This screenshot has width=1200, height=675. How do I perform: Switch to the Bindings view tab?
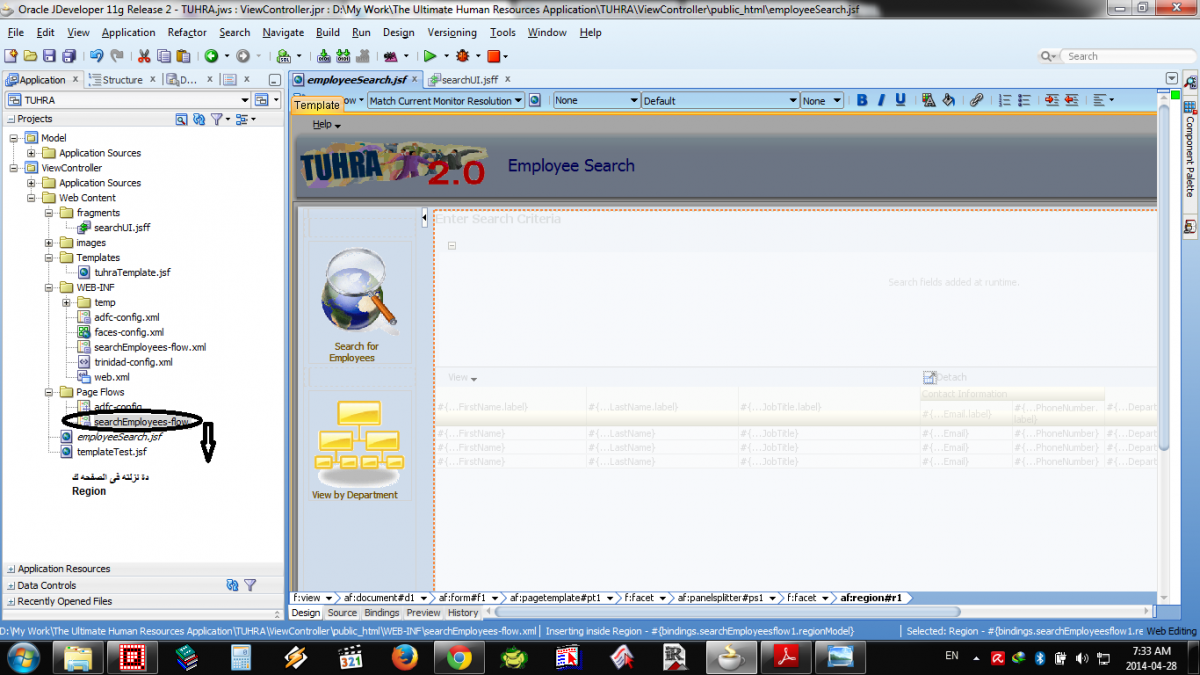point(382,613)
